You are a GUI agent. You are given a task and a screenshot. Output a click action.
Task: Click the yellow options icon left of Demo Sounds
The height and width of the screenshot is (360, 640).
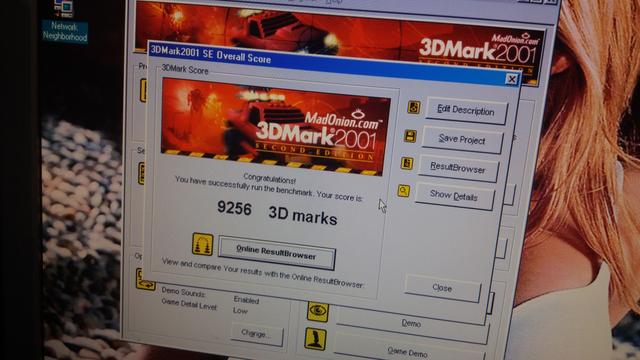pos(145,280)
